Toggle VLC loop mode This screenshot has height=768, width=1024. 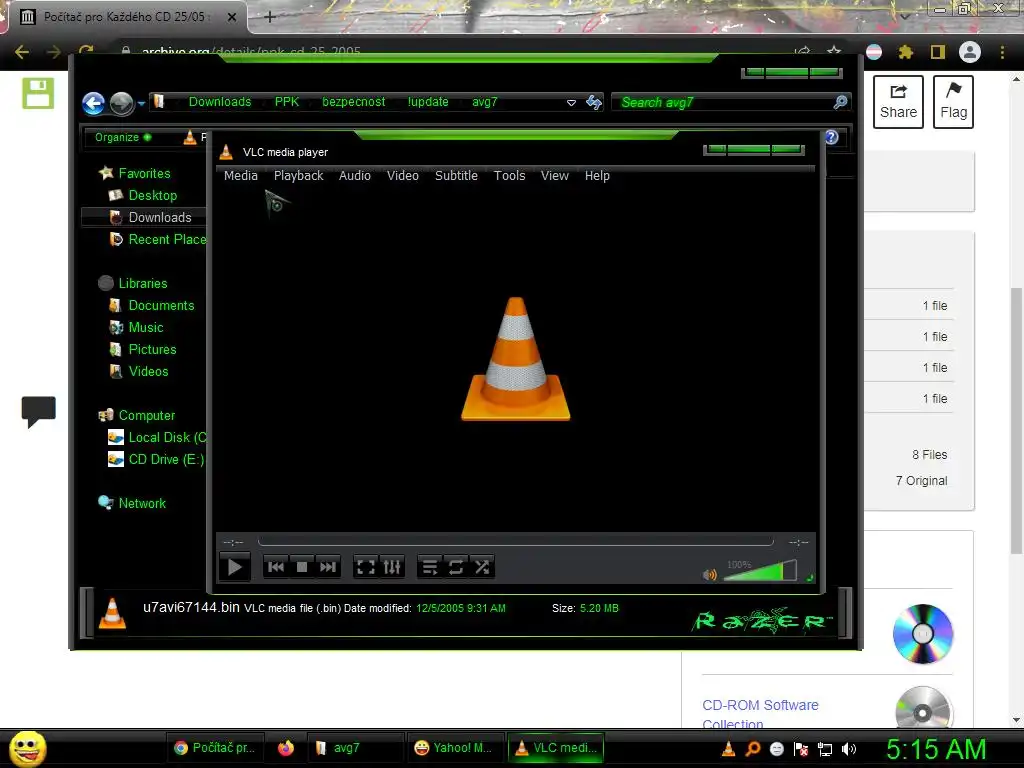coord(456,567)
